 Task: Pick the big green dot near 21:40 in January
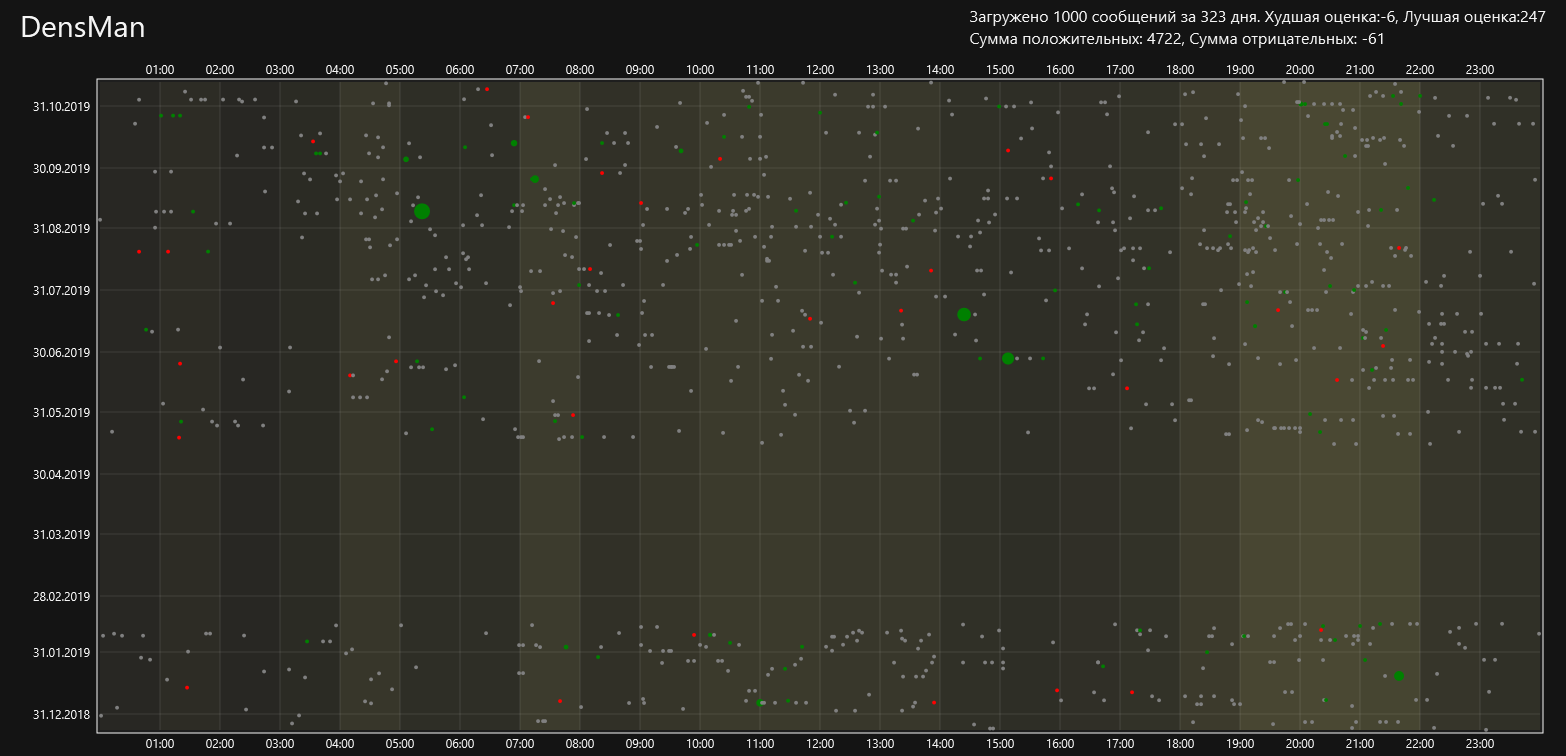pos(1399,676)
